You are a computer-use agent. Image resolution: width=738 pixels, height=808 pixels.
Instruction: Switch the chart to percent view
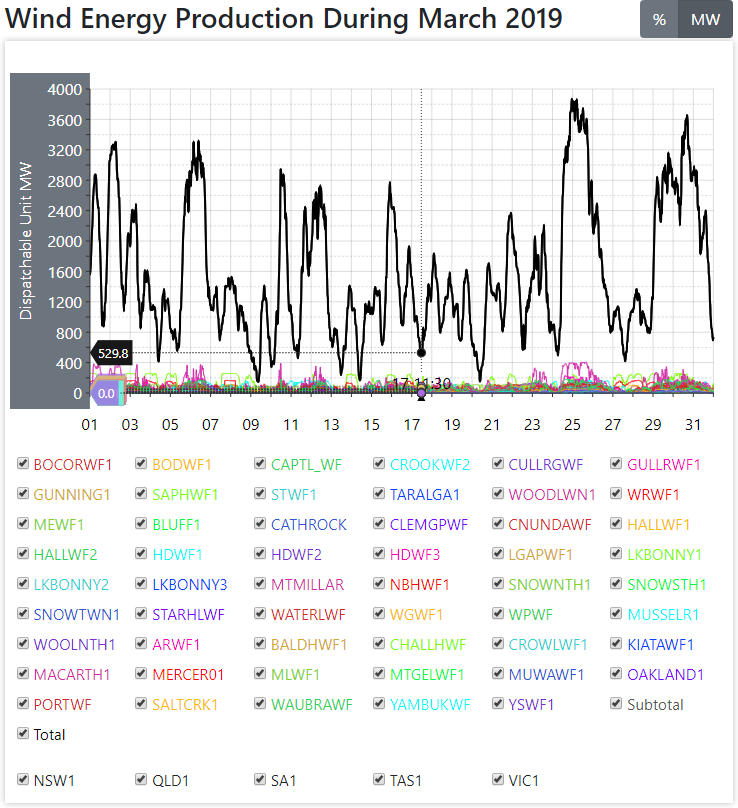pos(659,20)
